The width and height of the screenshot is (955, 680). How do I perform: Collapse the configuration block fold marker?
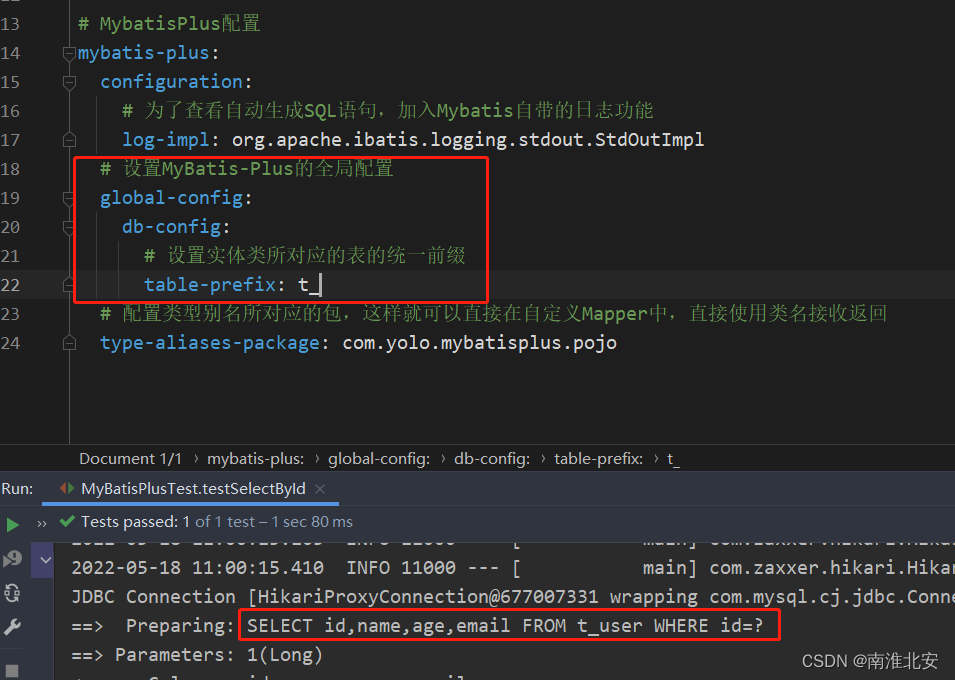click(69, 83)
